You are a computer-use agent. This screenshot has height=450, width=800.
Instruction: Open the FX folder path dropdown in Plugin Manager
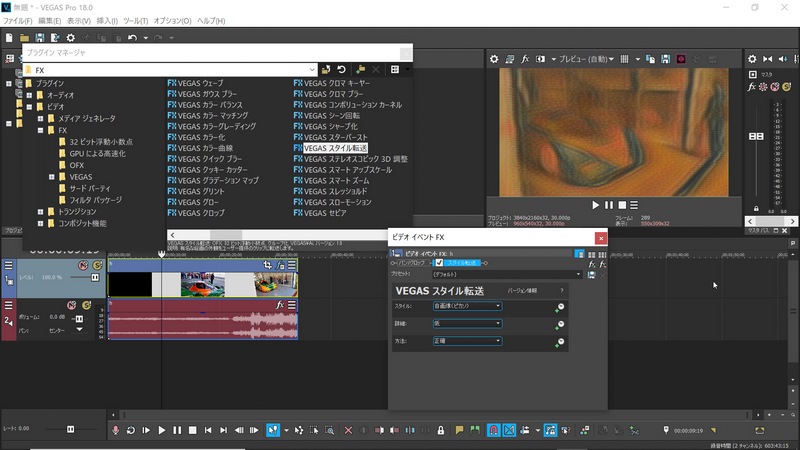312,70
